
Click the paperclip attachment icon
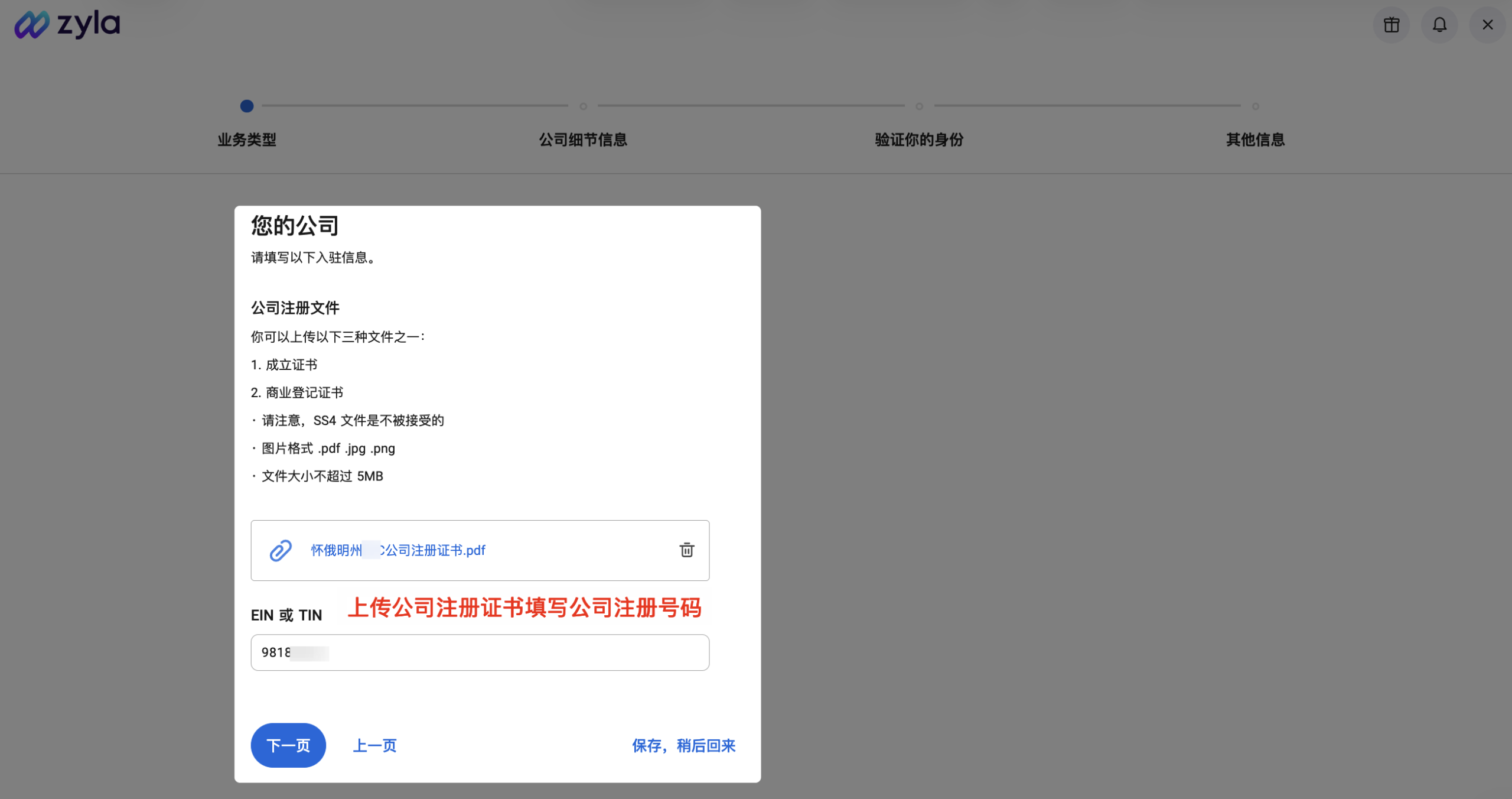point(280,550)
